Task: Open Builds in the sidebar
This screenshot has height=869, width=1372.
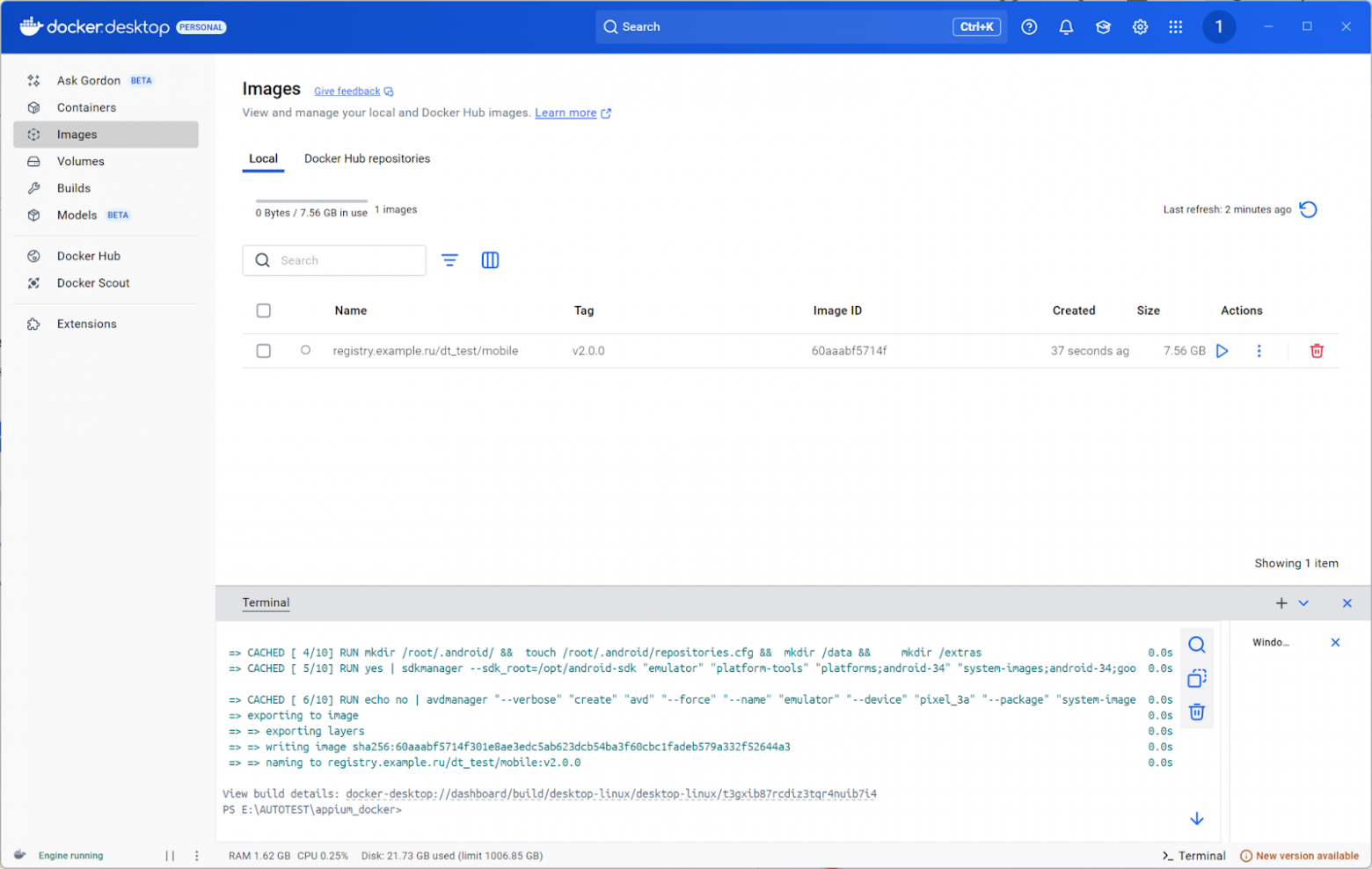Action: [x=106, y=188]
